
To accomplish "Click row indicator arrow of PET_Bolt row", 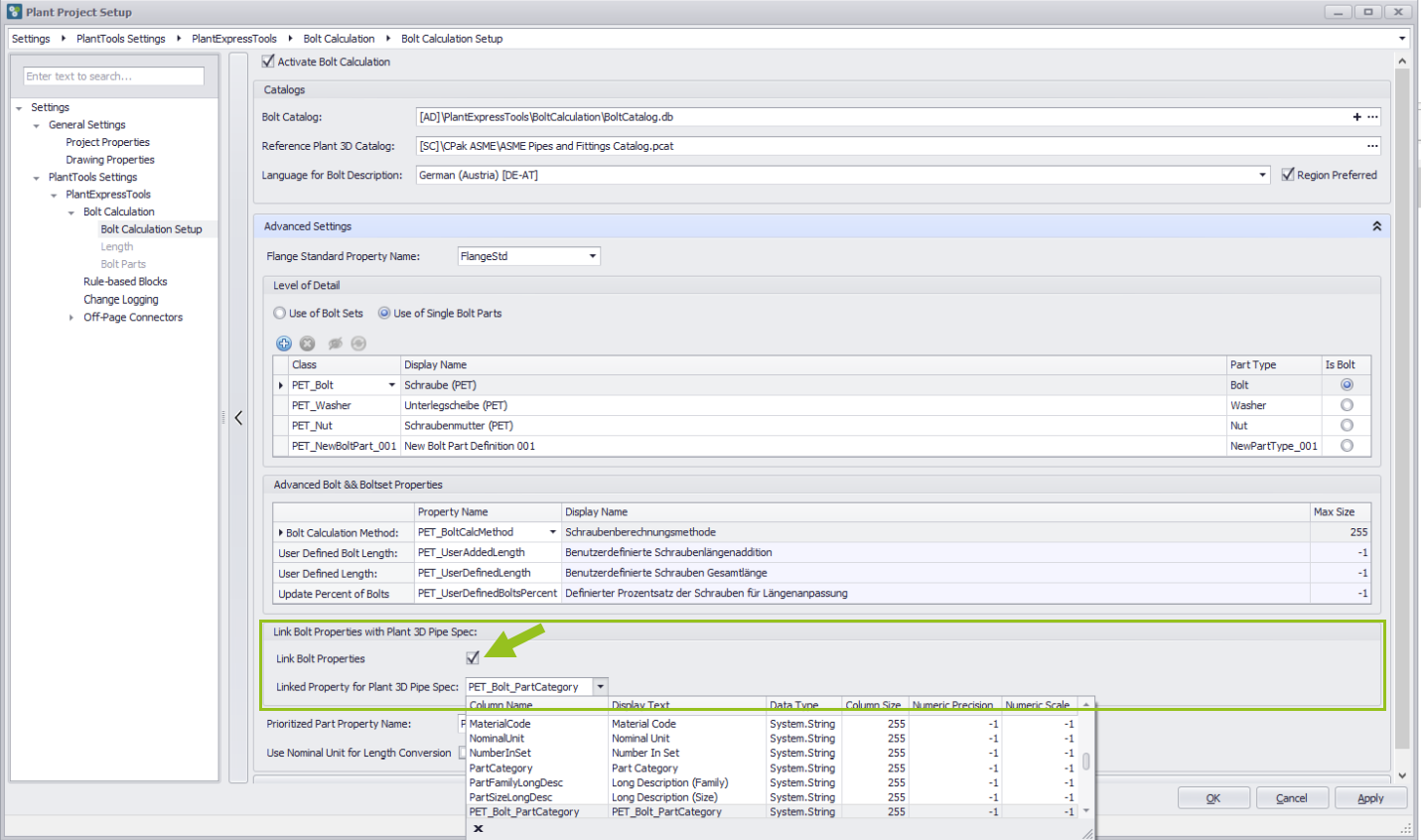I will click(x=281, y=385).
